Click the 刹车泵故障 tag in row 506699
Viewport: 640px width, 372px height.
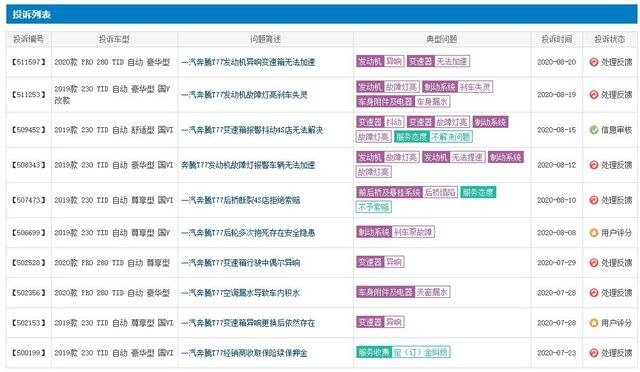coord(413,232)
